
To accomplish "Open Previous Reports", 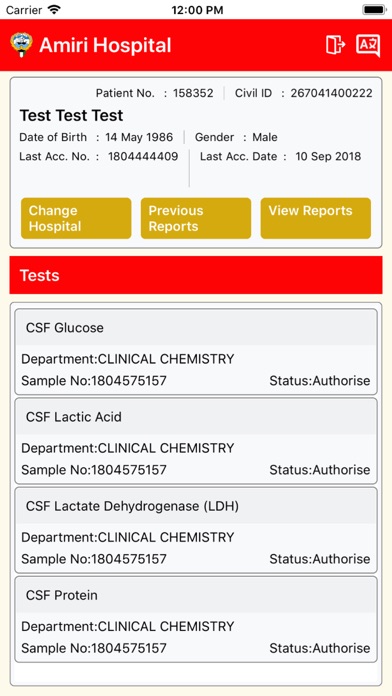I will (x=196, y=218).
